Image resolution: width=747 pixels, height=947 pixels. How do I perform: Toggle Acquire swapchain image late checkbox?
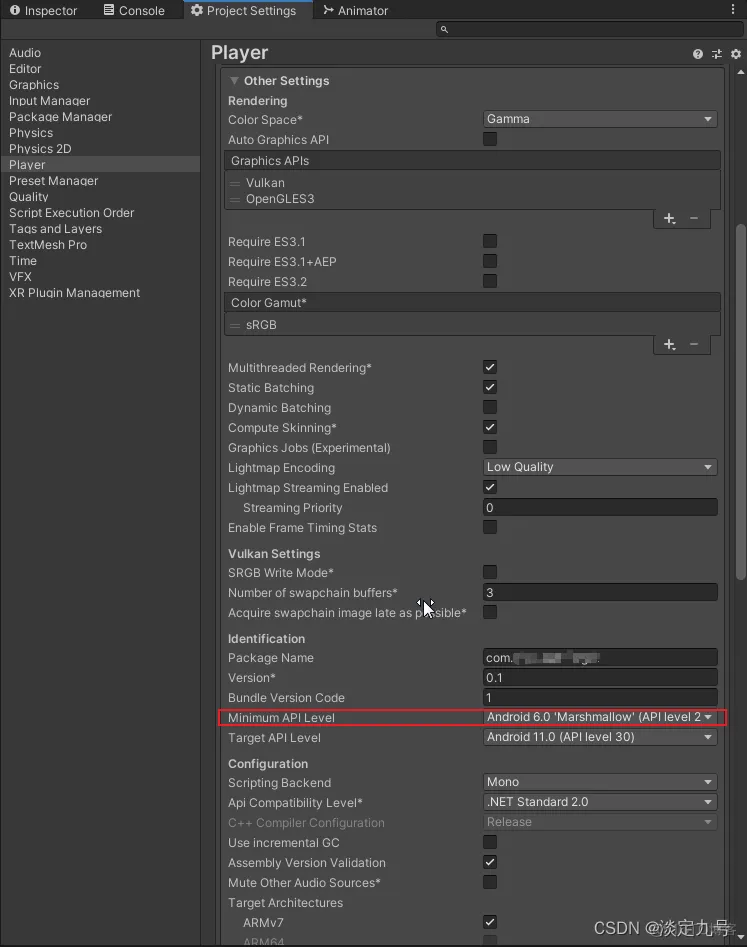pos(490,612)
